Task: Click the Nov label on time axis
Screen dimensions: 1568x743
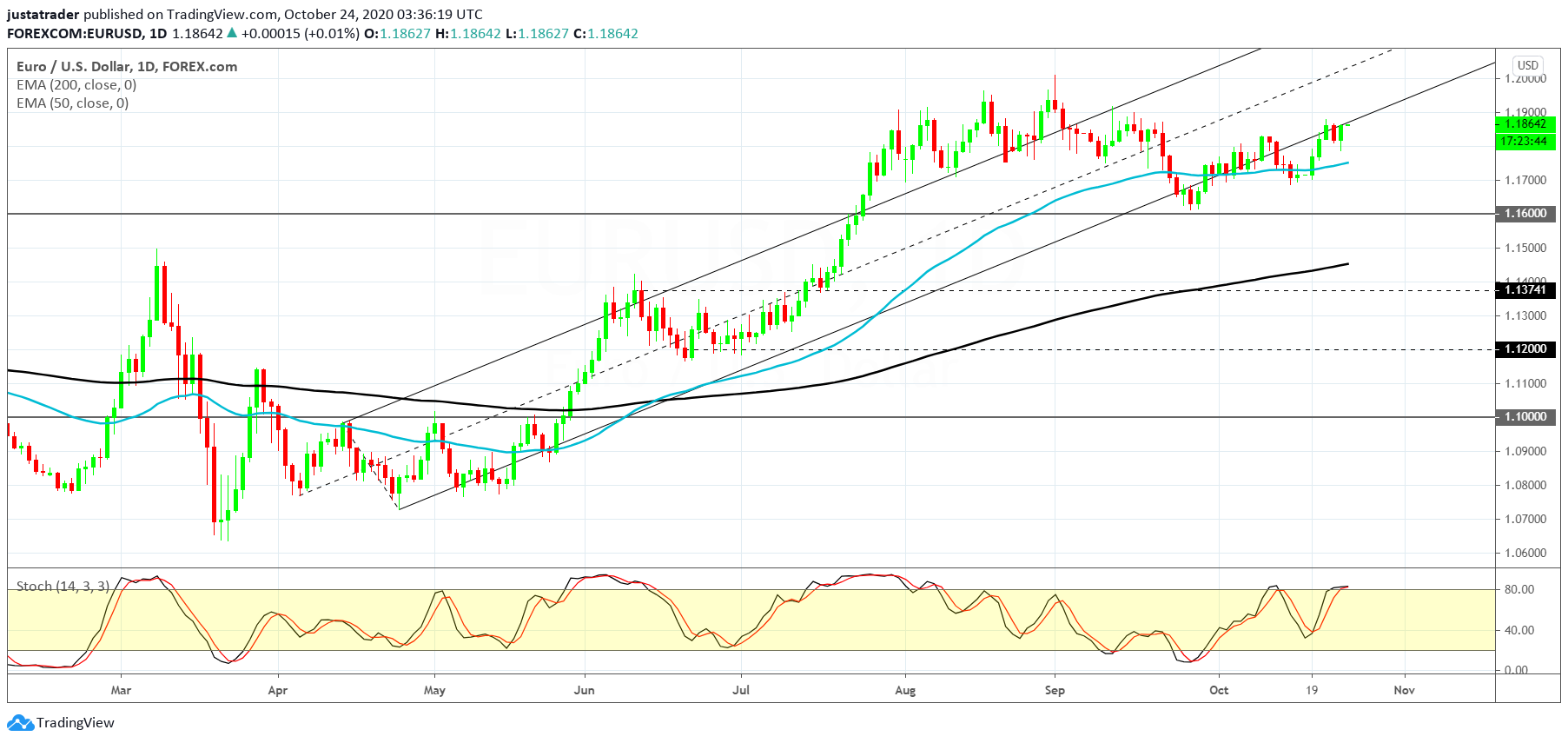Action: pos(1404,690)
